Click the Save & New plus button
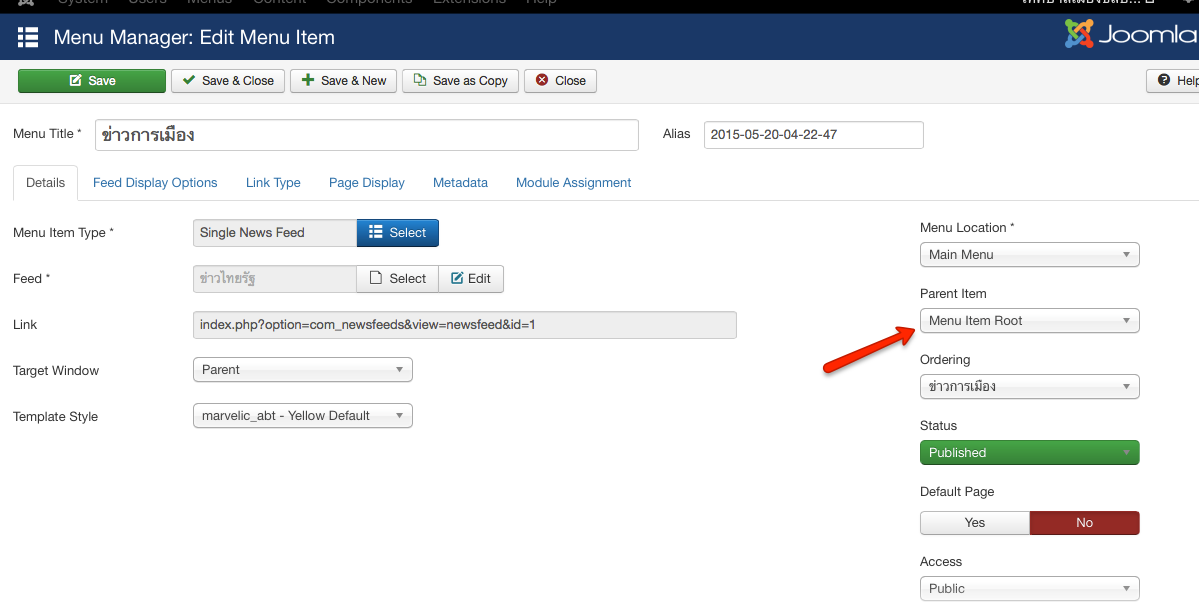 [x=344, y=81]
